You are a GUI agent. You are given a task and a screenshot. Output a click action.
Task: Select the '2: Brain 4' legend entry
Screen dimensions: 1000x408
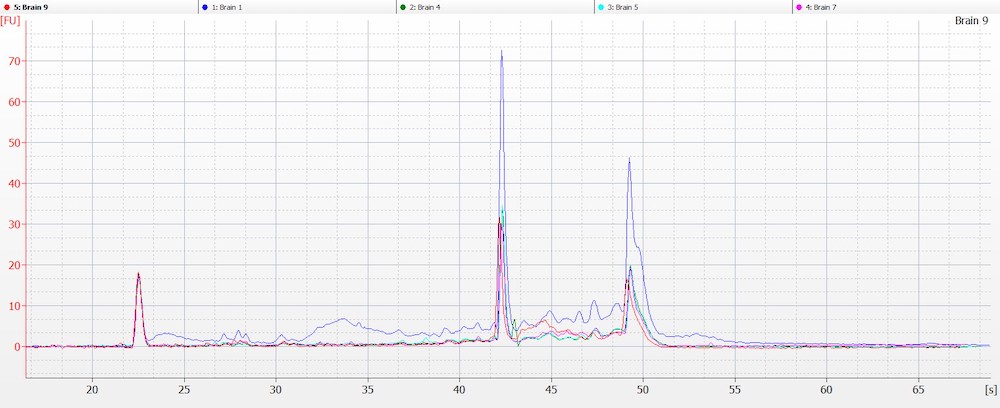tap(495, 7)
